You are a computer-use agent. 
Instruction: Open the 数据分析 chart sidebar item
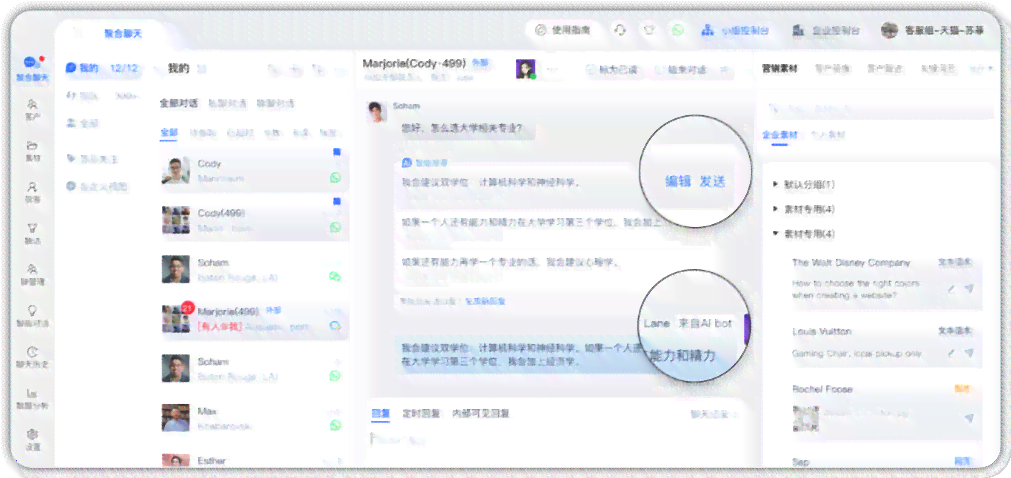click(32, 398)
